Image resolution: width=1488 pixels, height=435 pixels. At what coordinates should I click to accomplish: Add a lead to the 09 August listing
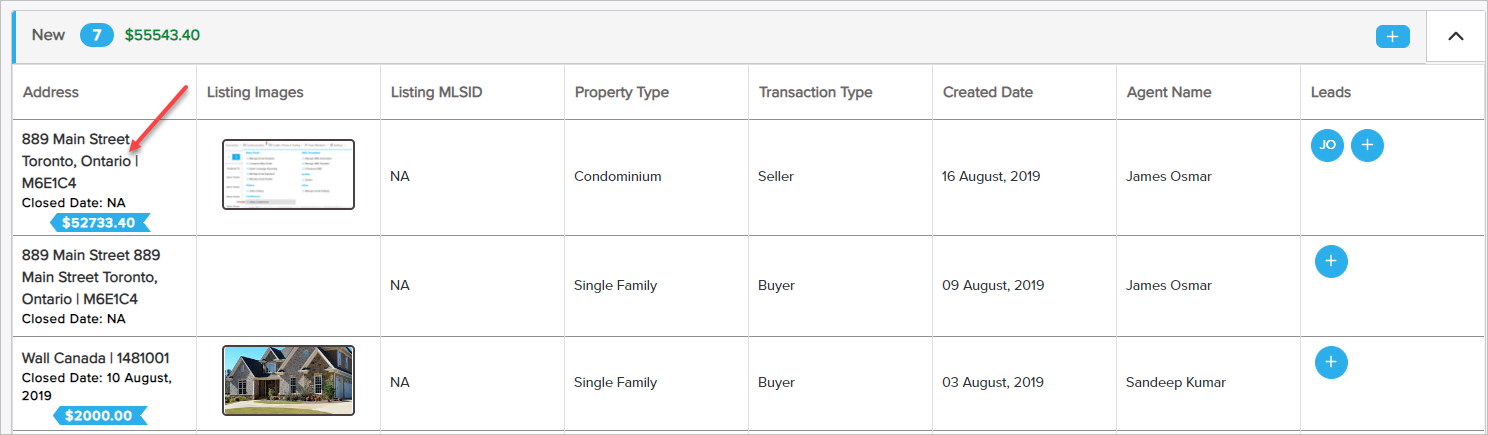pyautogui.click(x=1330, y=261)
